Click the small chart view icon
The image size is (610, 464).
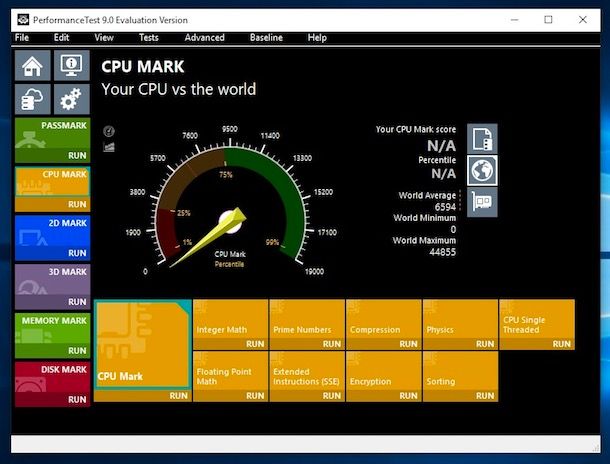(x=109, y=147)
